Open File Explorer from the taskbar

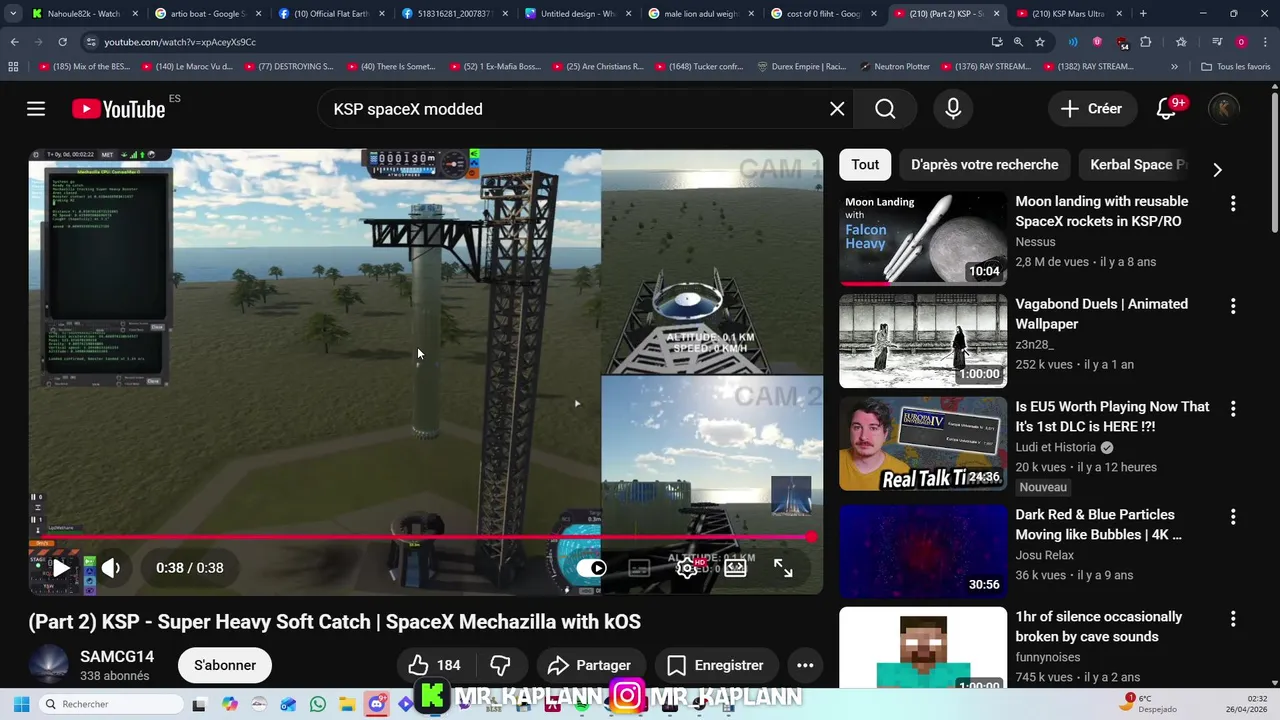pos(347,704)
